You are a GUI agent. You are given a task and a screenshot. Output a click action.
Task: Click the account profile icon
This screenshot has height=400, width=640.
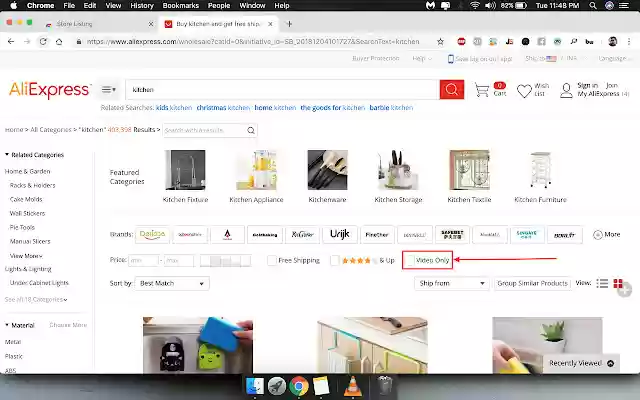coord(566,91)
